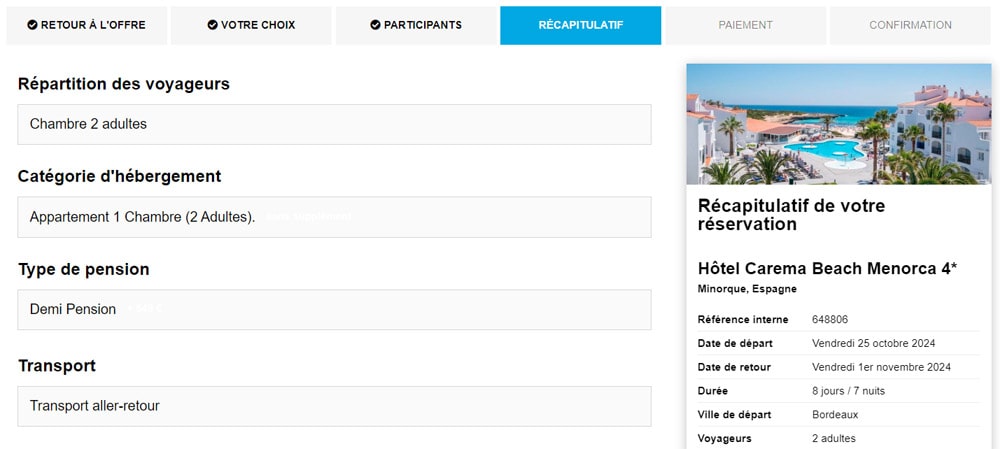Click the checkmark icon beside Participants

click(375, 25)
